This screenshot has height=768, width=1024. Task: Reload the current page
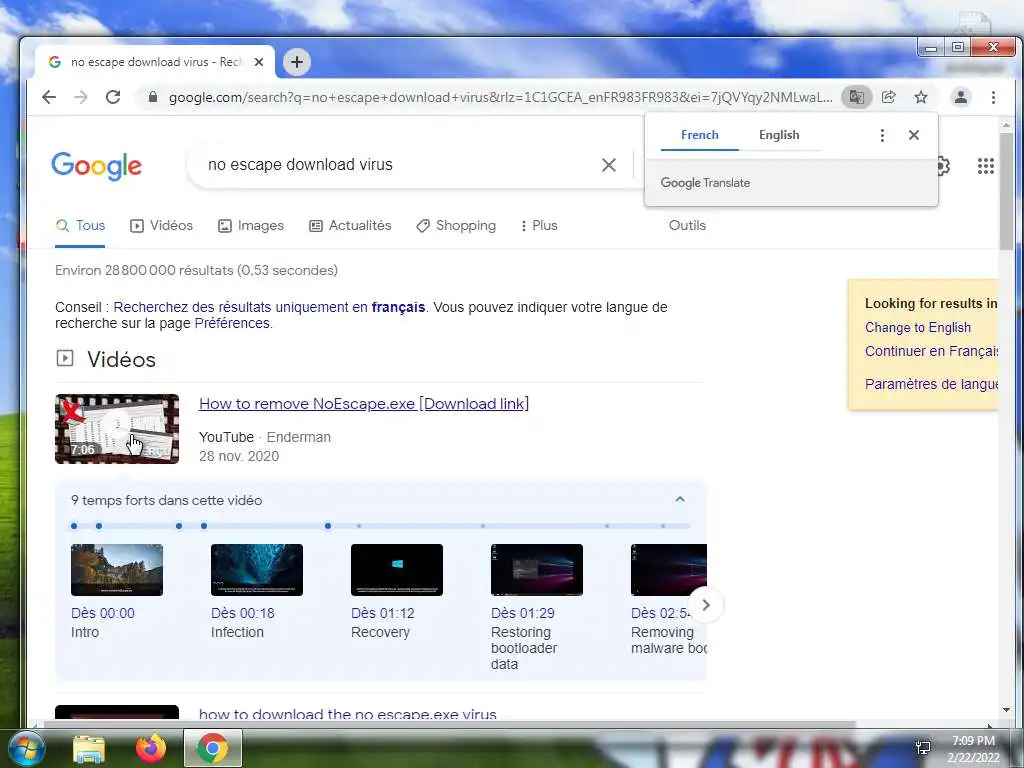113,97
